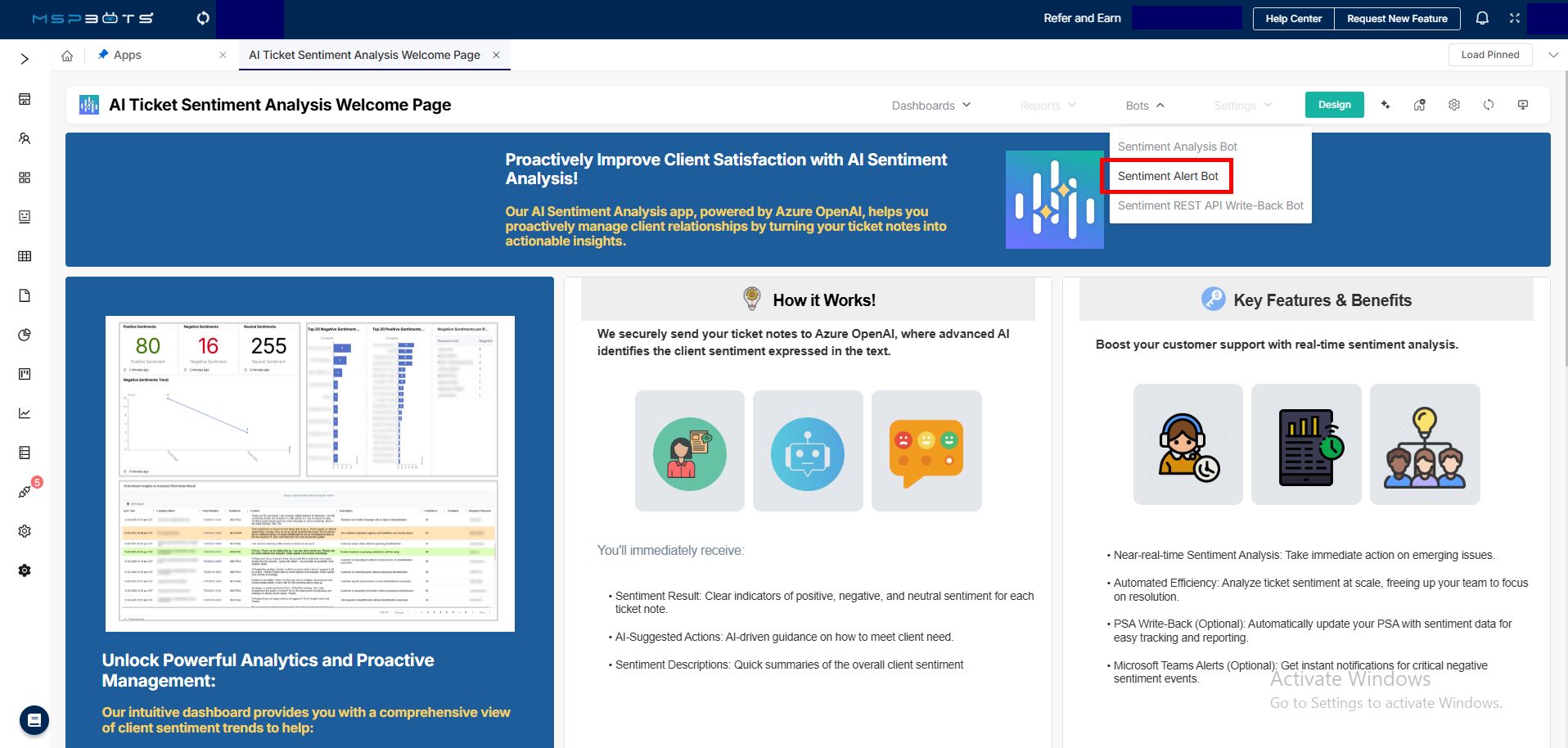Switch to the Apps tab
This screenshot has height=748, width=1568.
point(128,55)
